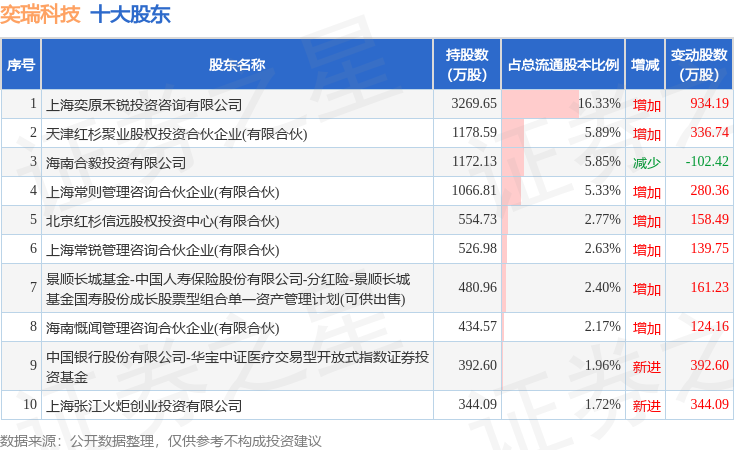Click 新进 status in row 10
Screen dimensions: 734x450
coord(646,406)
